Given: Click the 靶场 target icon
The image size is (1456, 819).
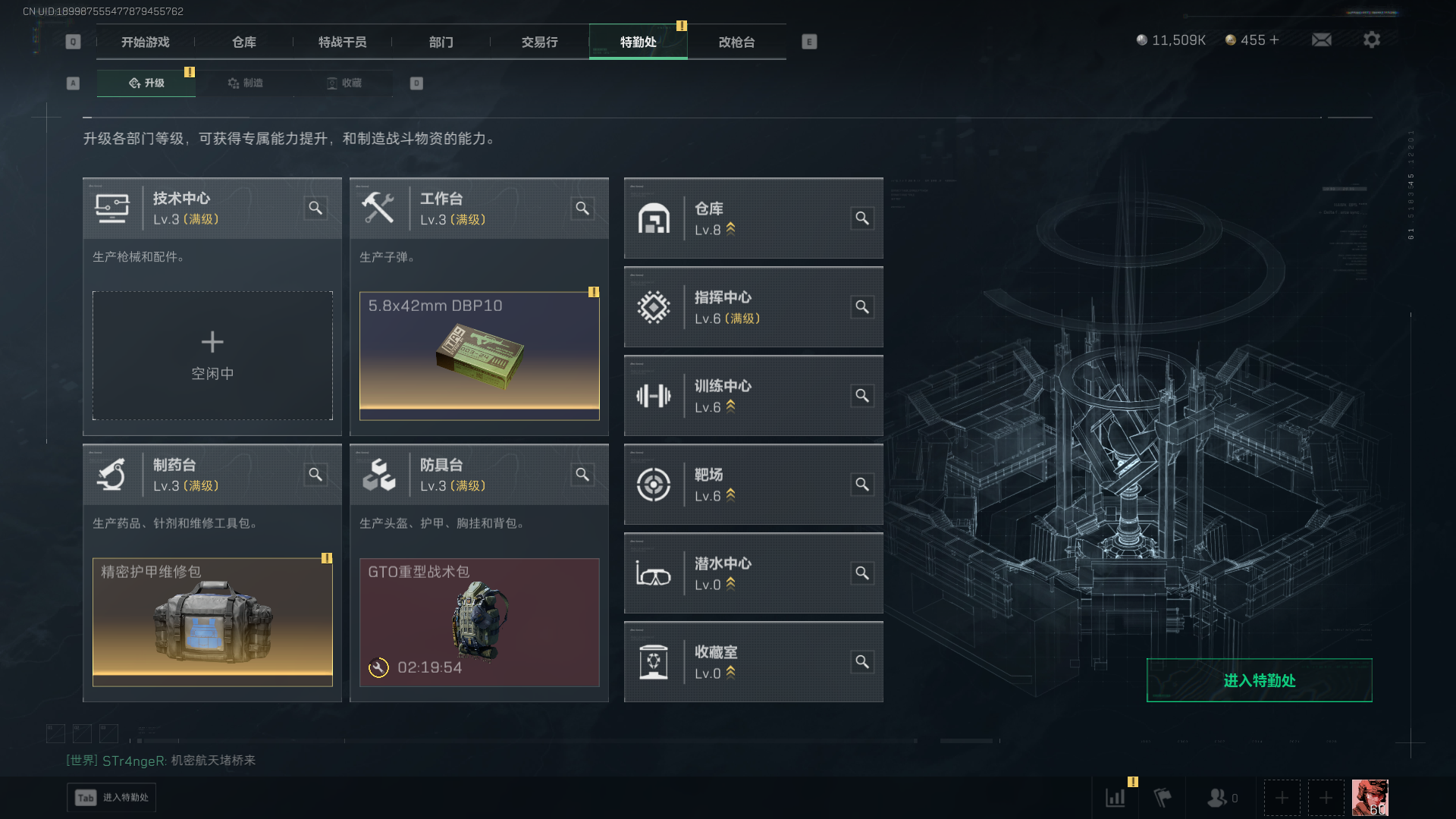Looking at the screenshot, I should pyautogui.click(x=653, y=485).
